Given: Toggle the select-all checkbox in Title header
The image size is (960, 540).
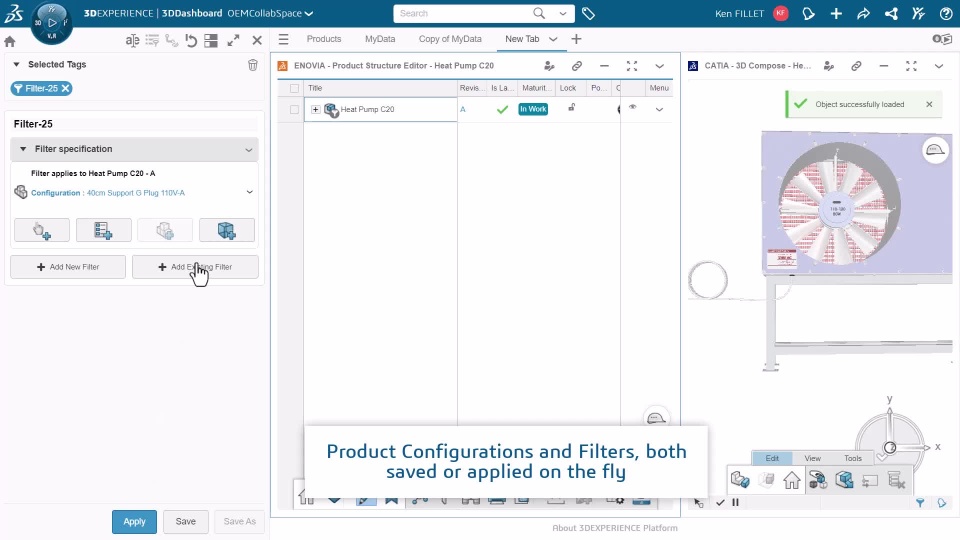Looking at the screenshot, I should 294,88.
